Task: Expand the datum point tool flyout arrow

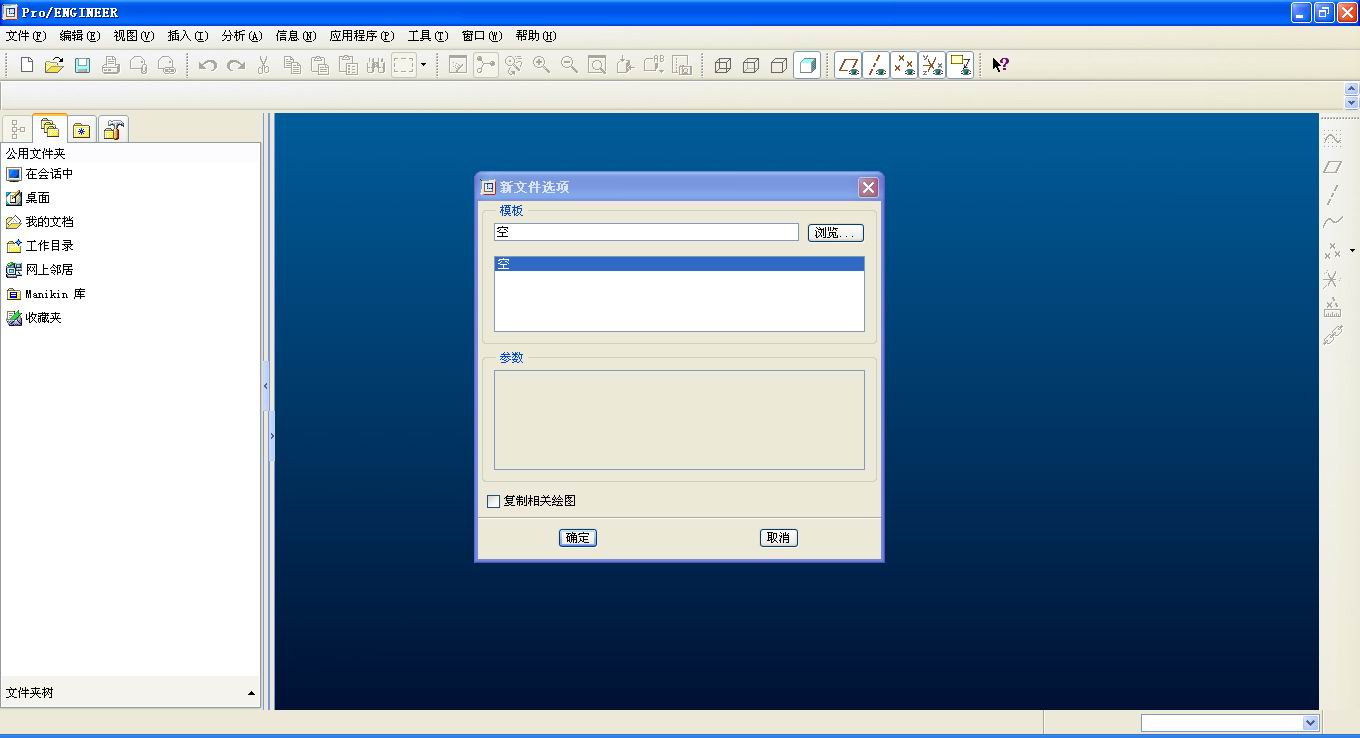Action: pos(1352,250)
